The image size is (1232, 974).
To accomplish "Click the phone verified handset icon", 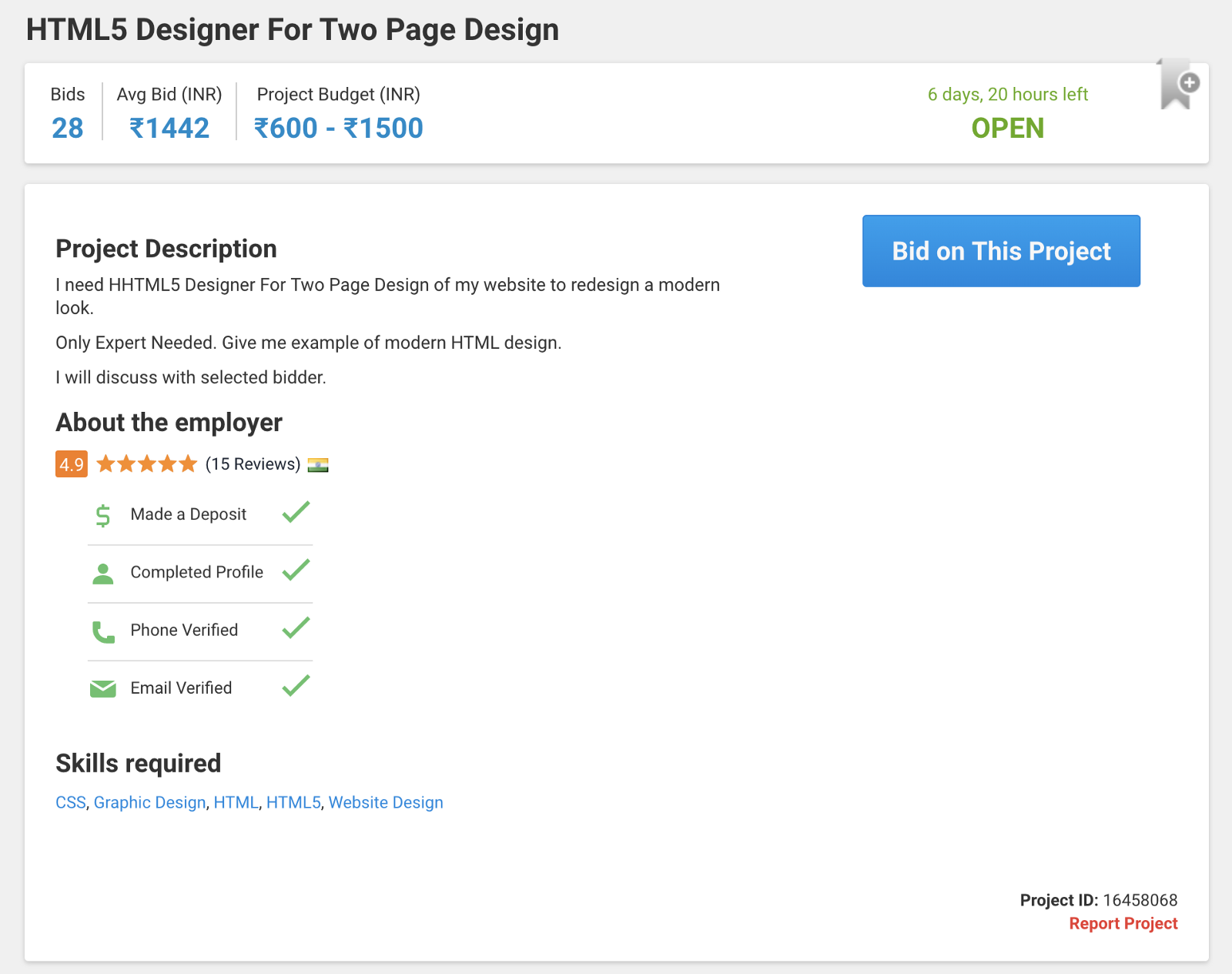I will click(103, 631).
